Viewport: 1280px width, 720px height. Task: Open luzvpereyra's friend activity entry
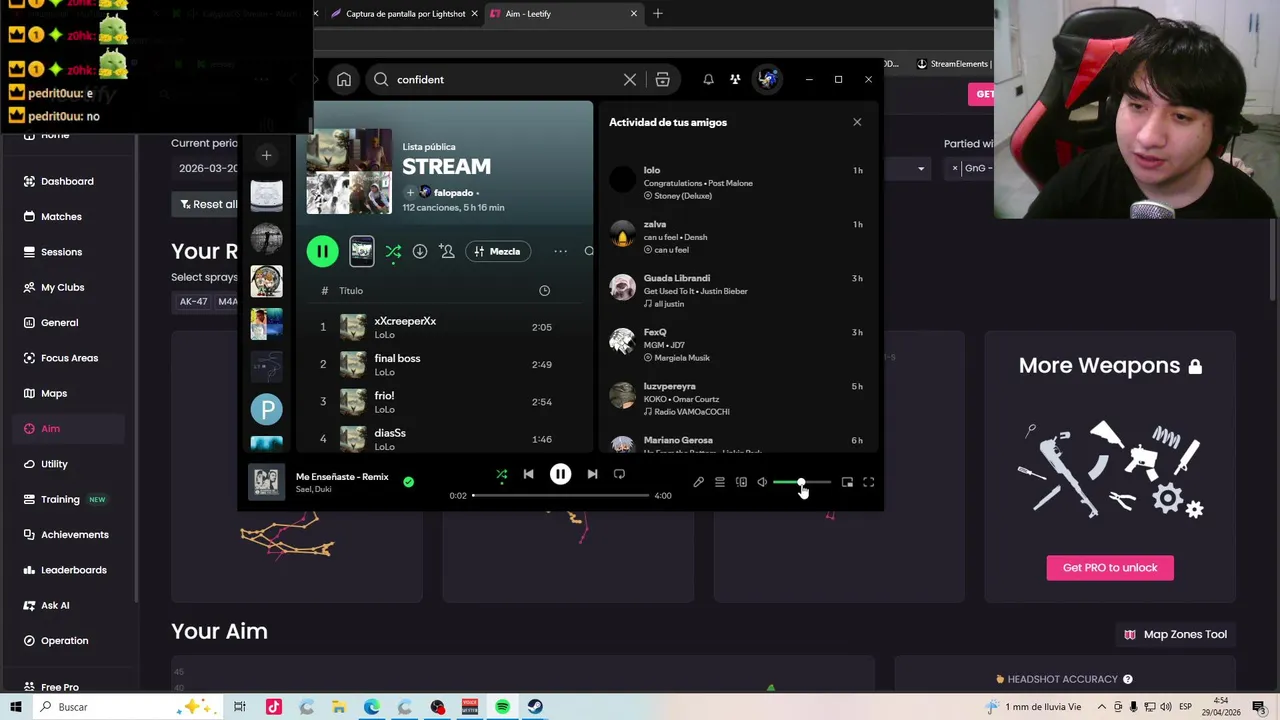pyautogui.click(x=737, y=398)
